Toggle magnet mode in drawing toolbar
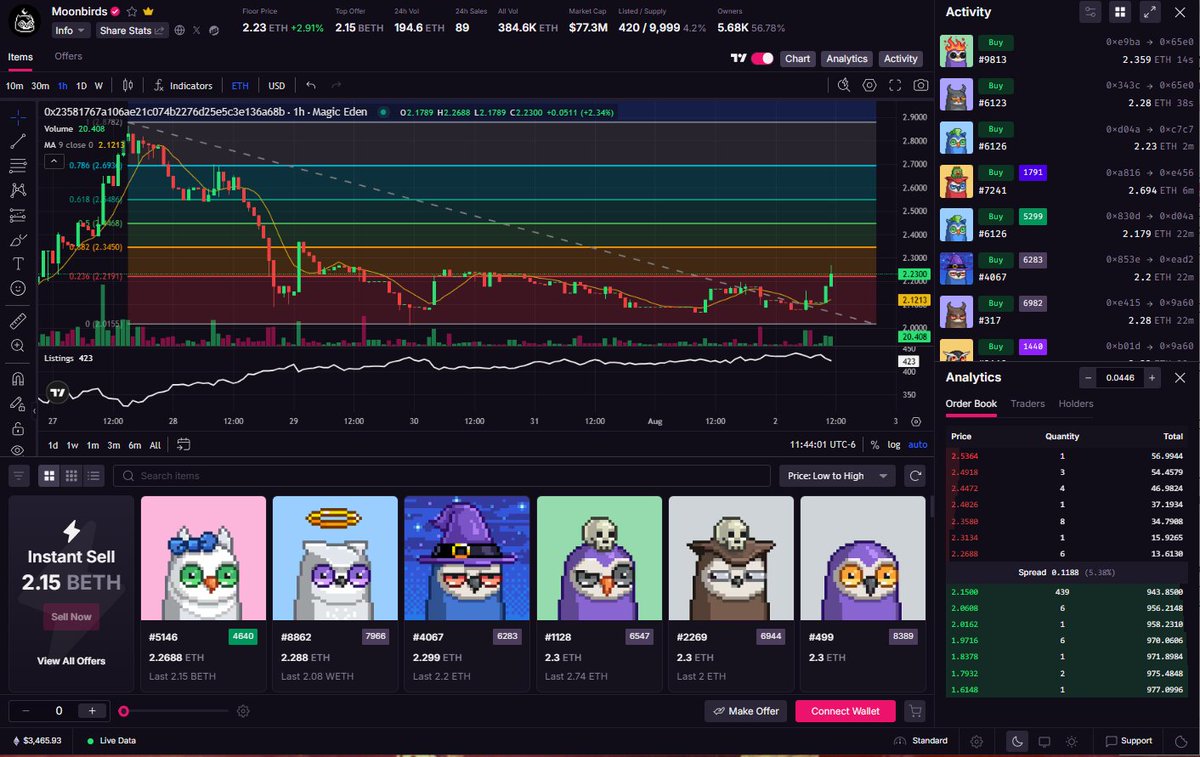The height and width of the screenshot is (757, 1200). coord(18,379)
